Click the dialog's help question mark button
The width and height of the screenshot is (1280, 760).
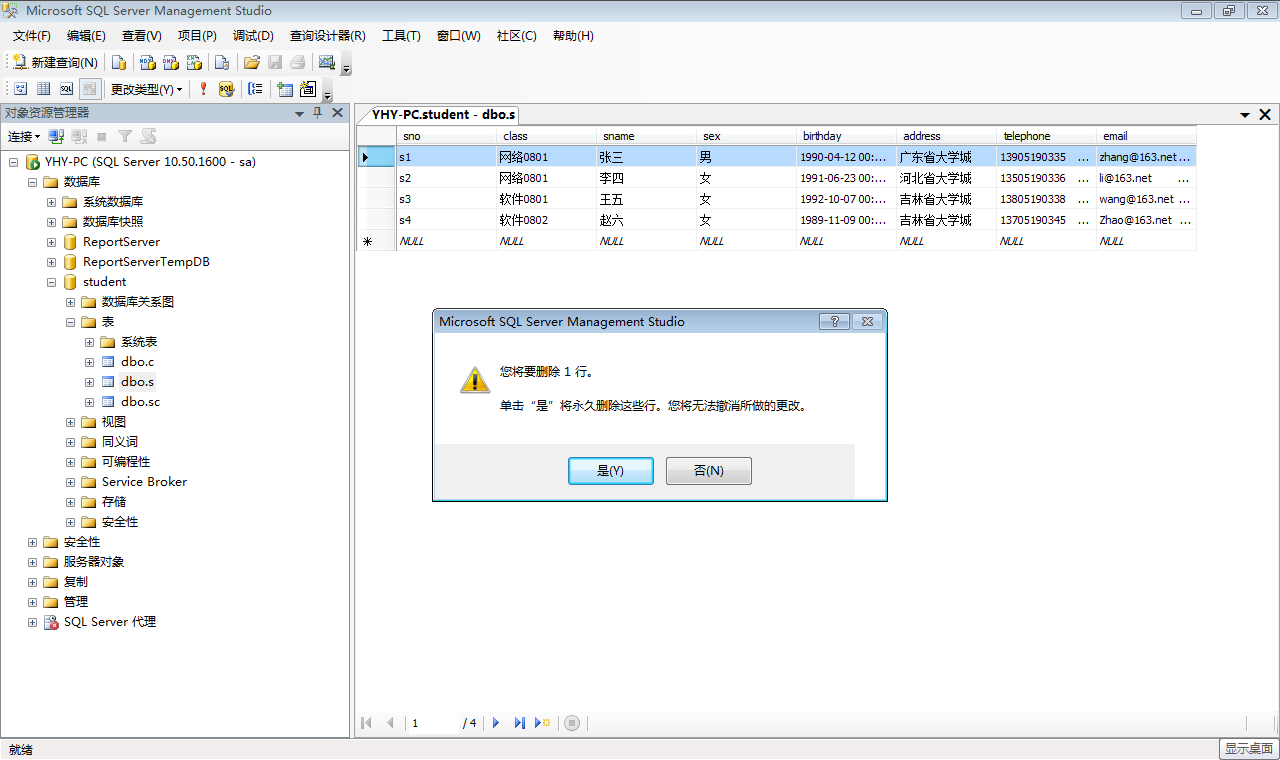[x=834, y=321]
